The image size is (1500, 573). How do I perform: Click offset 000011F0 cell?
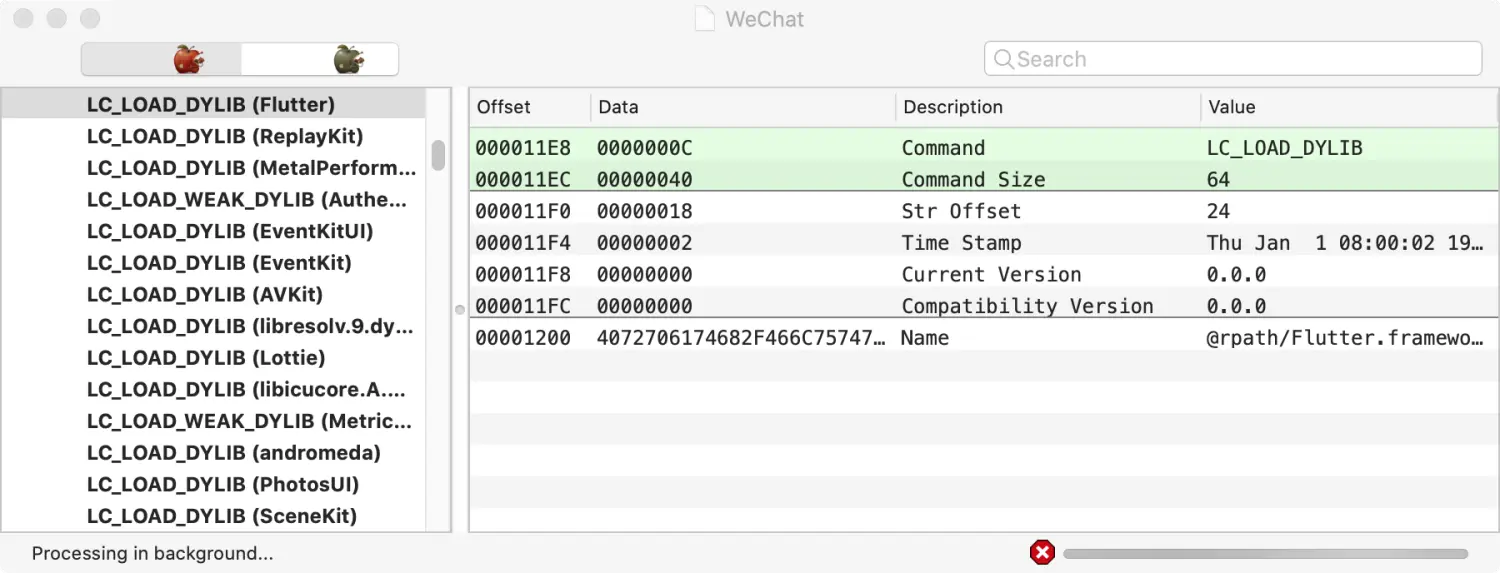pos(523,211)
